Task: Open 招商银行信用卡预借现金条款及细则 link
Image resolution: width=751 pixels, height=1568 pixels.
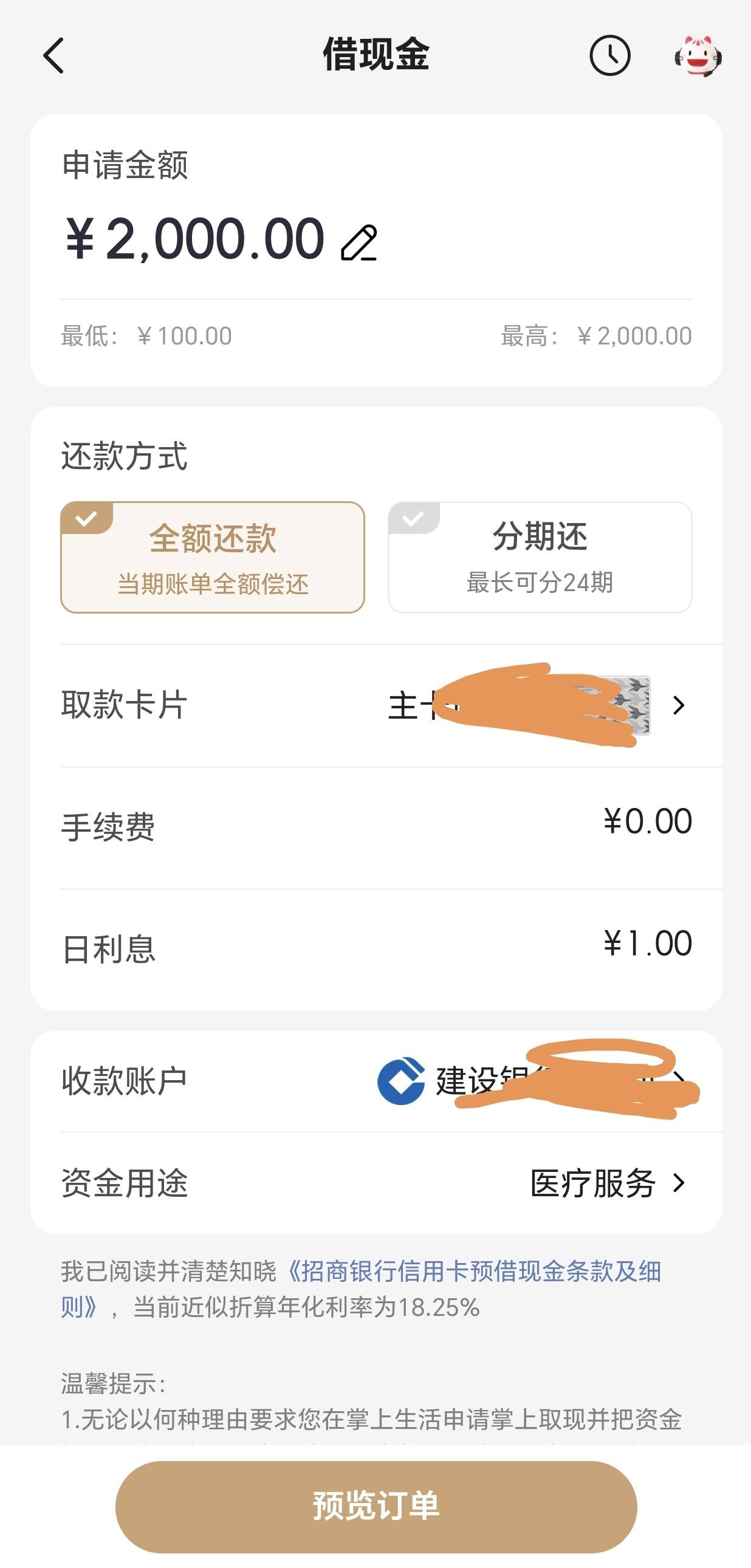Action: tap(361, 1289)
